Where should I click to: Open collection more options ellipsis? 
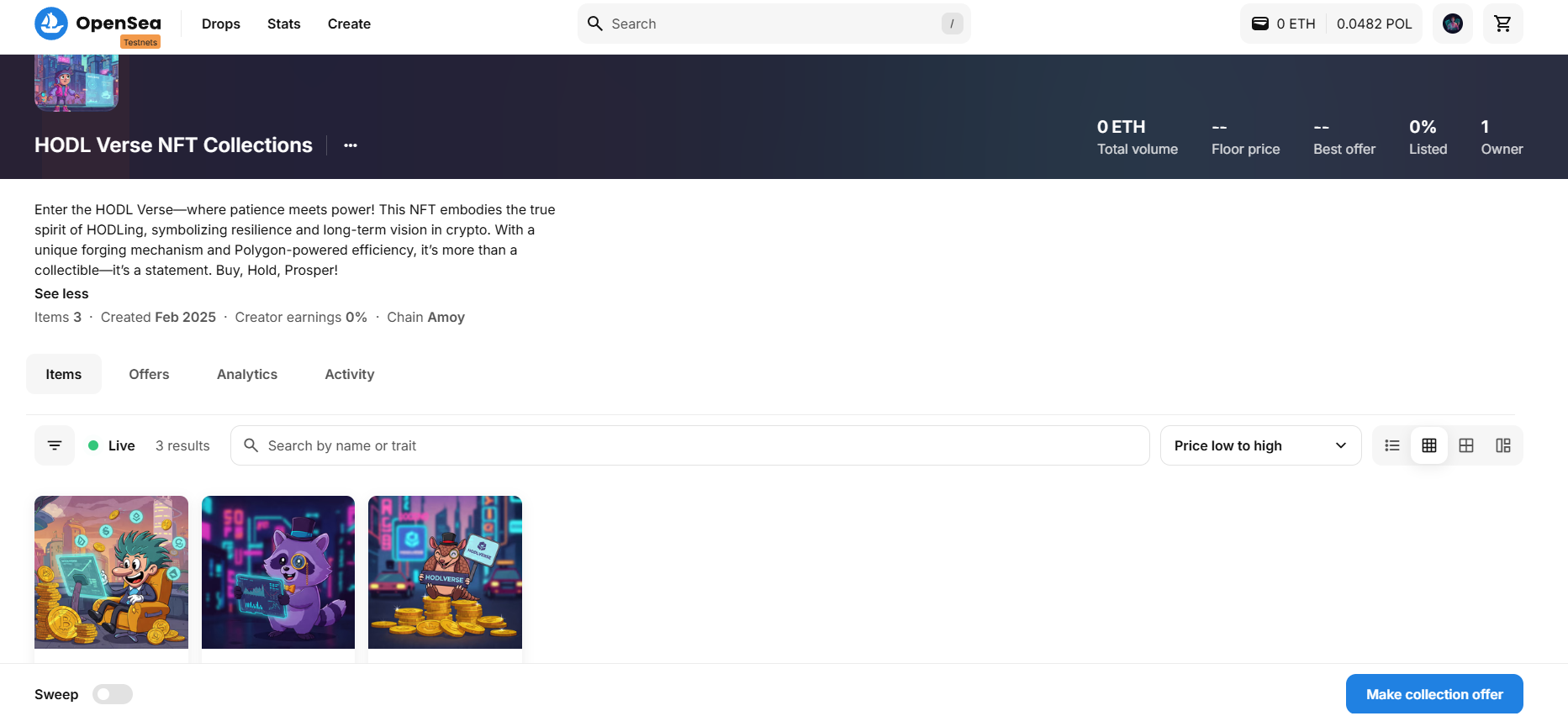point(351,145)
